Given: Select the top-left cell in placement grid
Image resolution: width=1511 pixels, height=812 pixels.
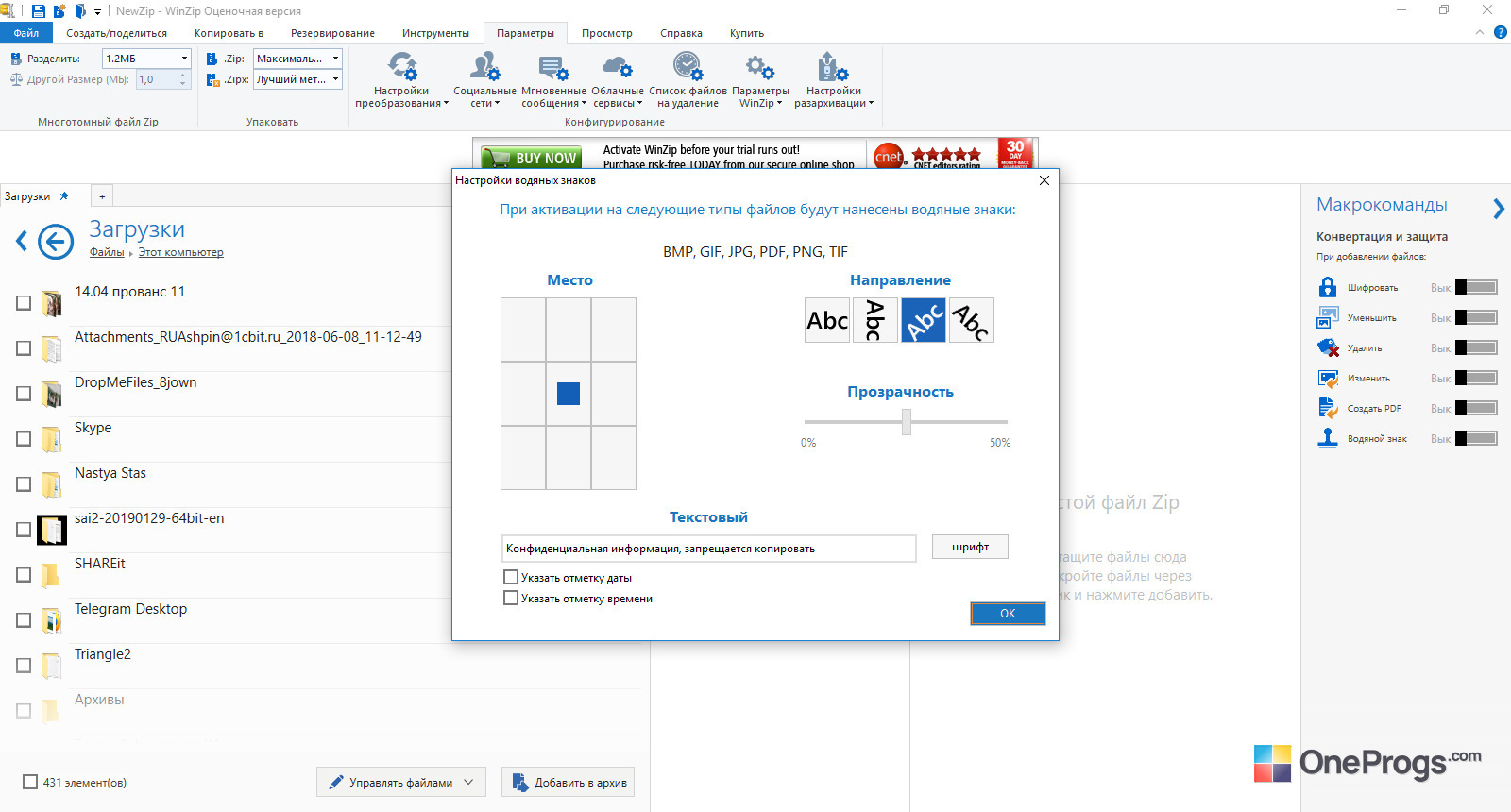Looking at the screenshot, I should [x=523, y=330].
